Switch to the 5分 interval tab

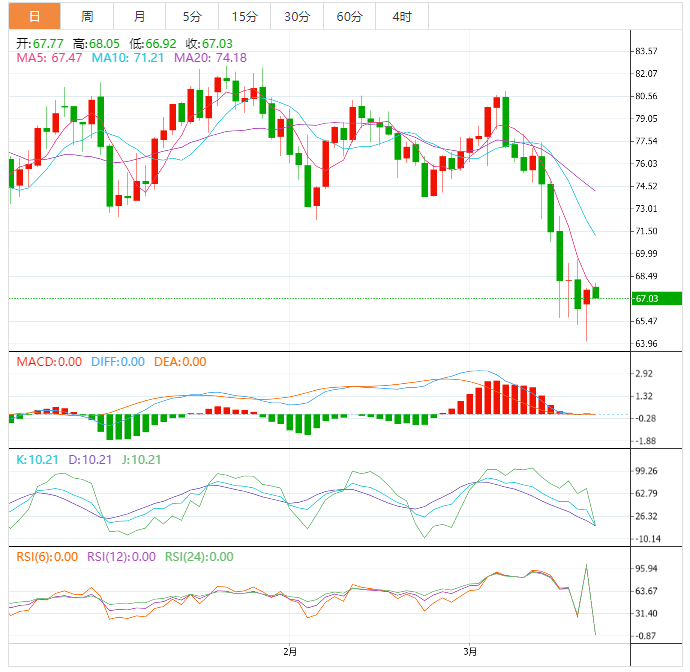(x=191, y=16)
